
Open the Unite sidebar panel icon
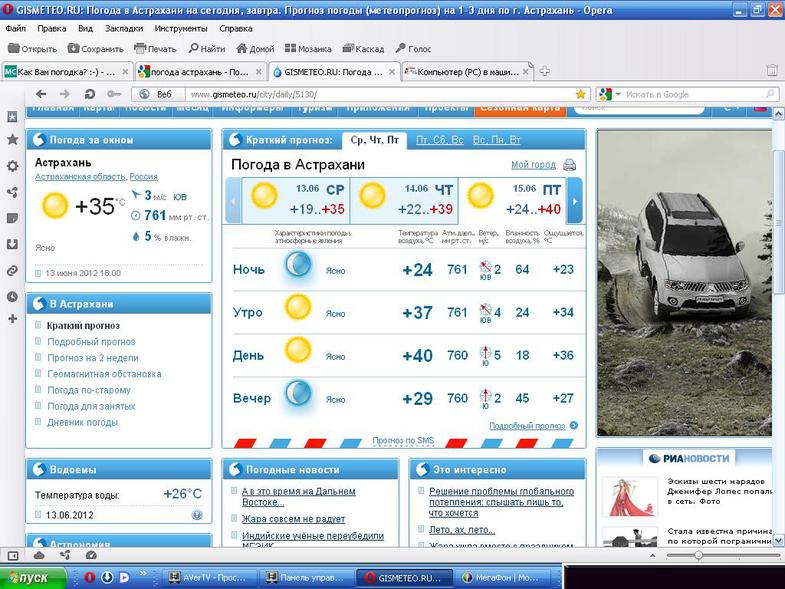pyautogui.click(x=13, y=192)
